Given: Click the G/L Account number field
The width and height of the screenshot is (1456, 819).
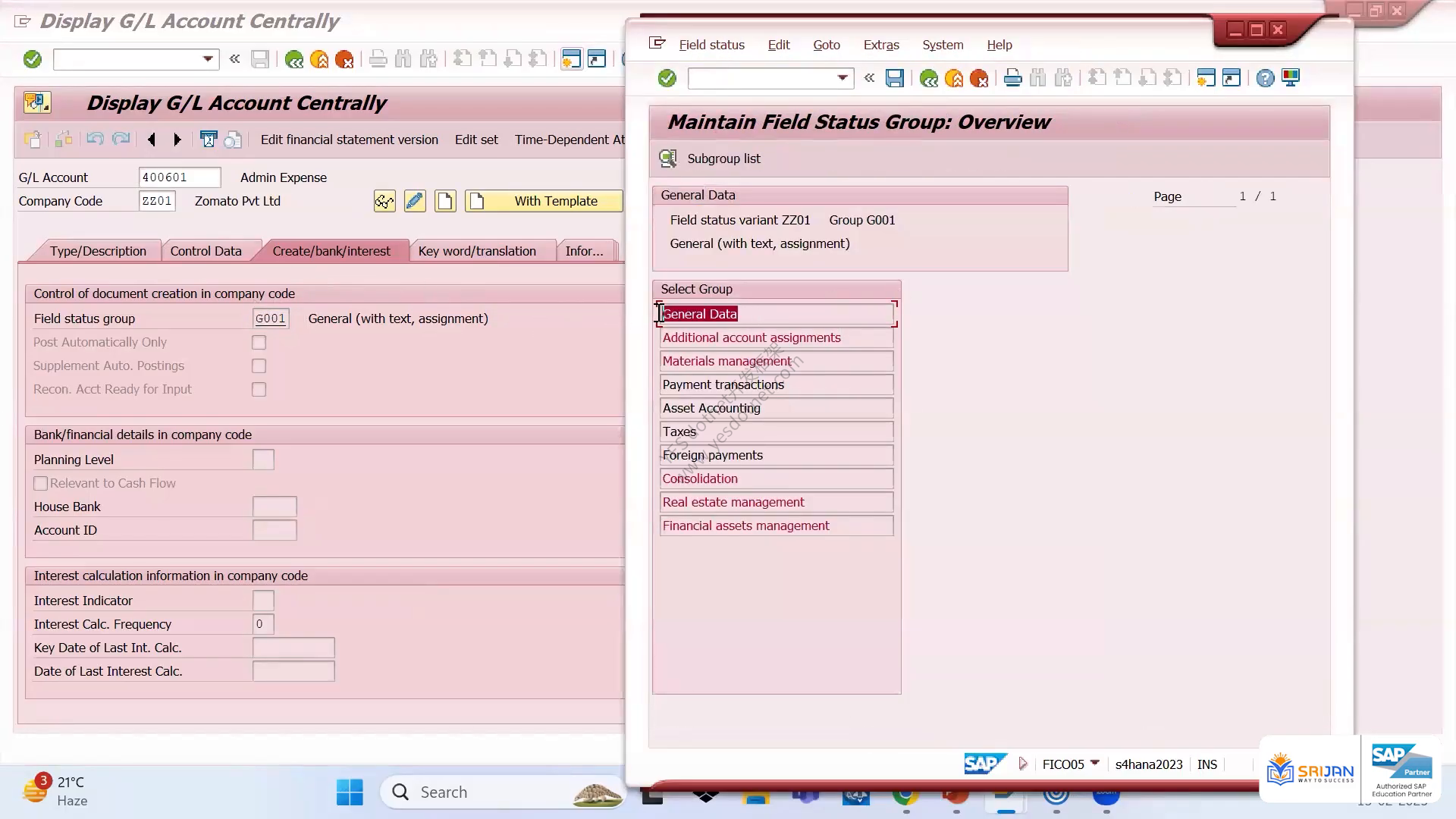Looking at the screenshot, I should coord(180,177).
